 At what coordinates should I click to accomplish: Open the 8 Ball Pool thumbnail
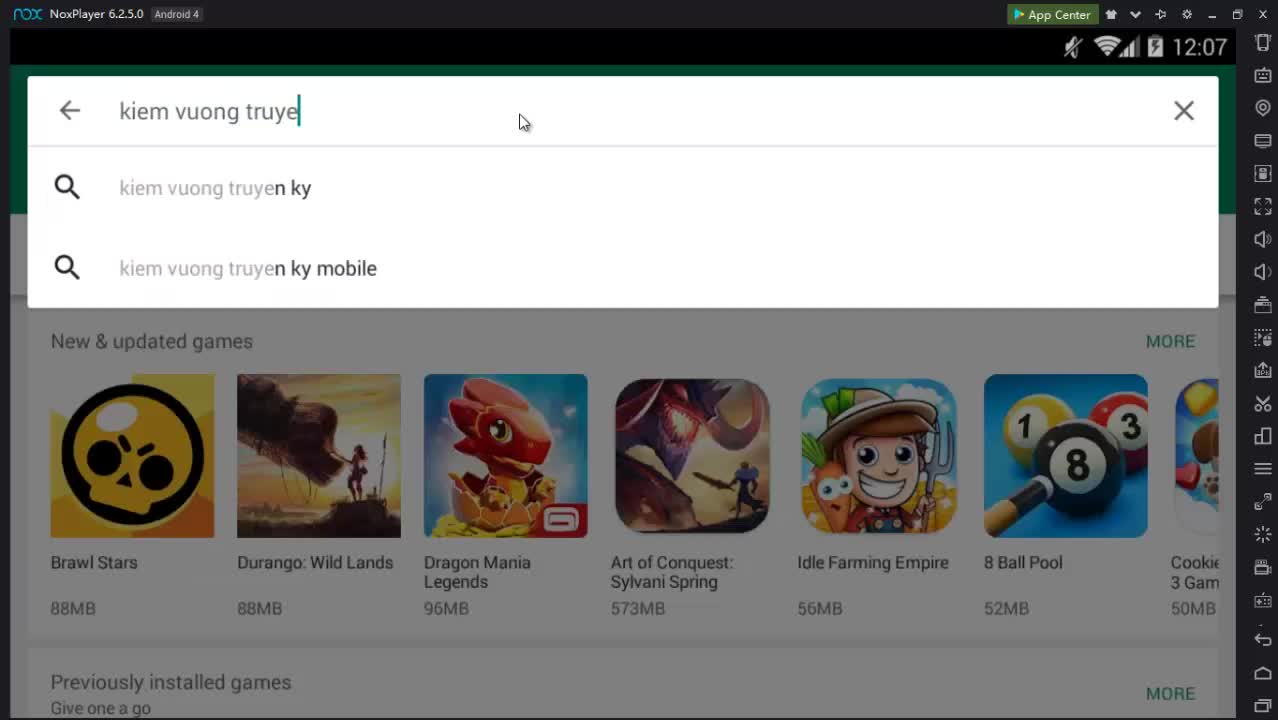pyautogui.click(x=1066, y=456)
